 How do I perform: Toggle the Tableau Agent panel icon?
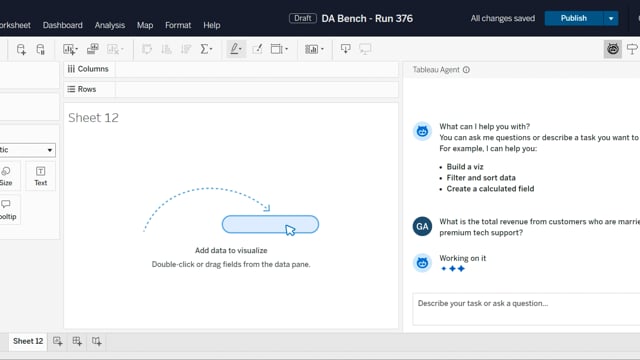pyautogui.click(x=613, y=49)
